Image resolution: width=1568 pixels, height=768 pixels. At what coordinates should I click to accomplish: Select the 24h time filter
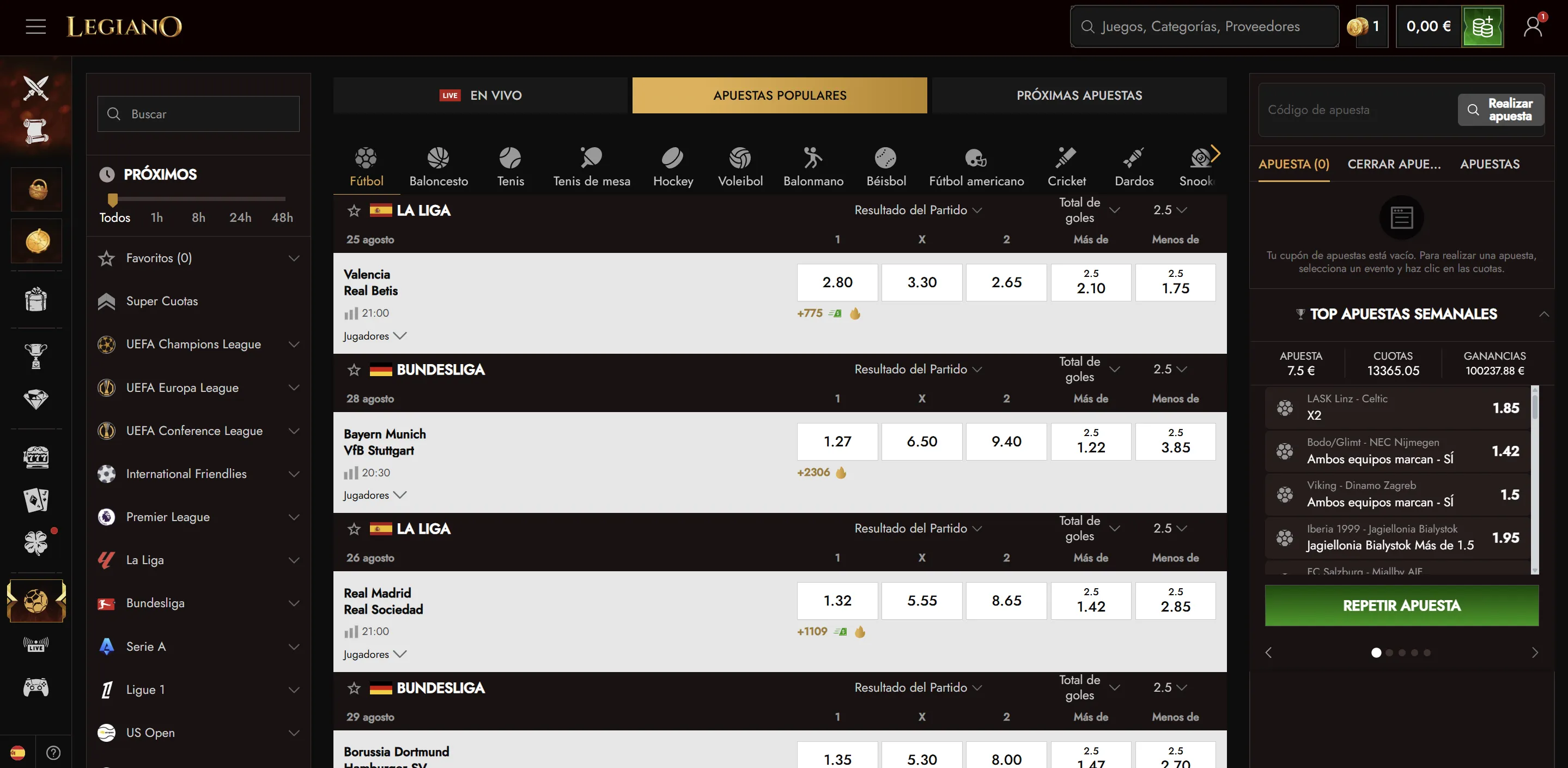[240, 217]
